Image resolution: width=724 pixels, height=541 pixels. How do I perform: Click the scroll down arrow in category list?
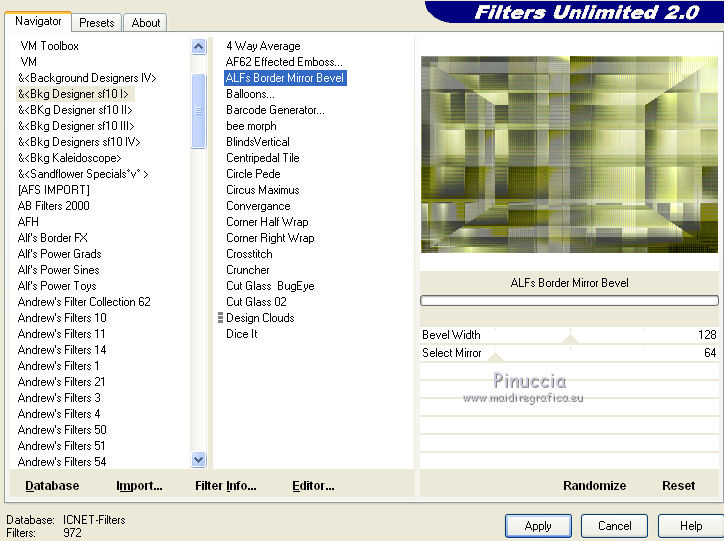pyautogui.click(x=199, y=460)
